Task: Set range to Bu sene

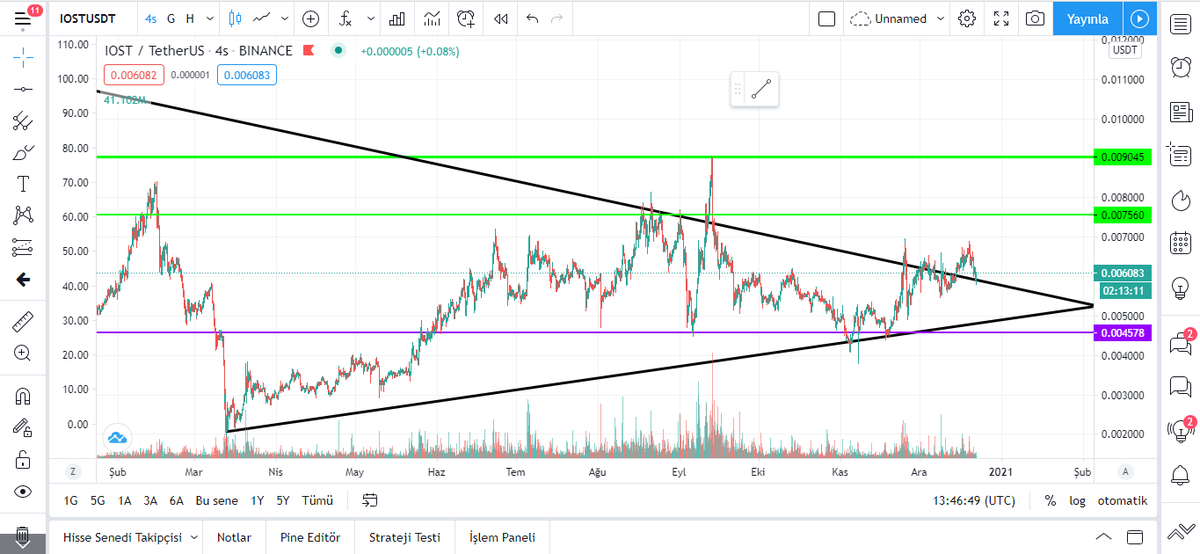Action: coord(217,500)
